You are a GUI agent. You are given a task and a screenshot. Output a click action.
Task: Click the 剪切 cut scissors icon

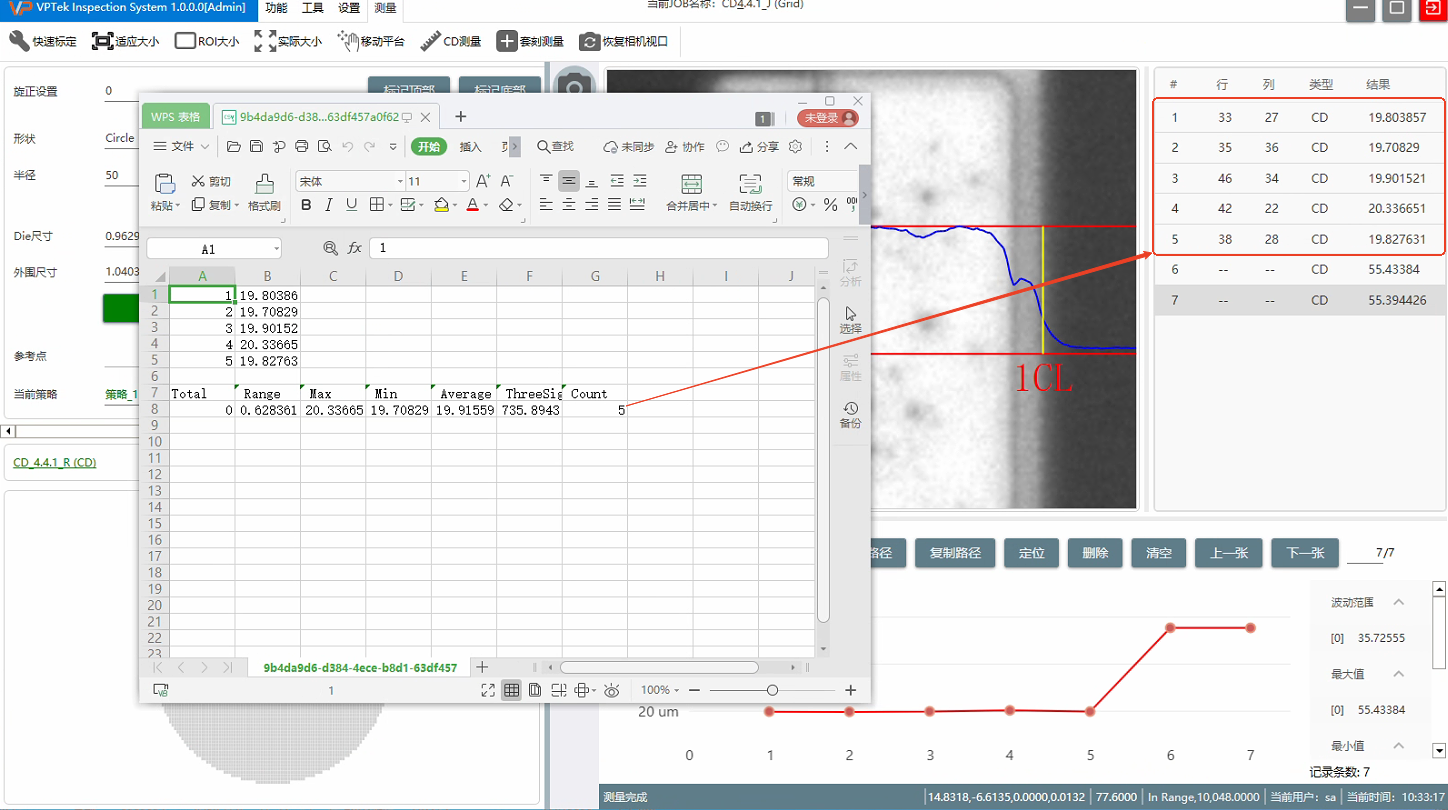click(x=198, y=181)
